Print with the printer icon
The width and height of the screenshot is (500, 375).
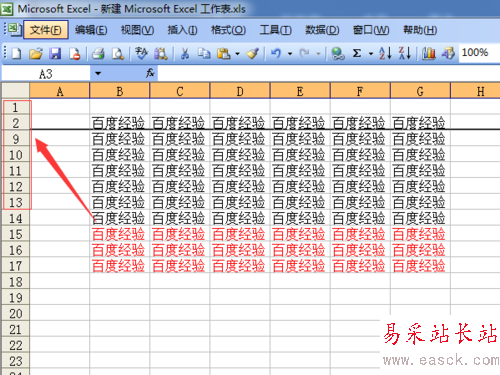[98, 53]
